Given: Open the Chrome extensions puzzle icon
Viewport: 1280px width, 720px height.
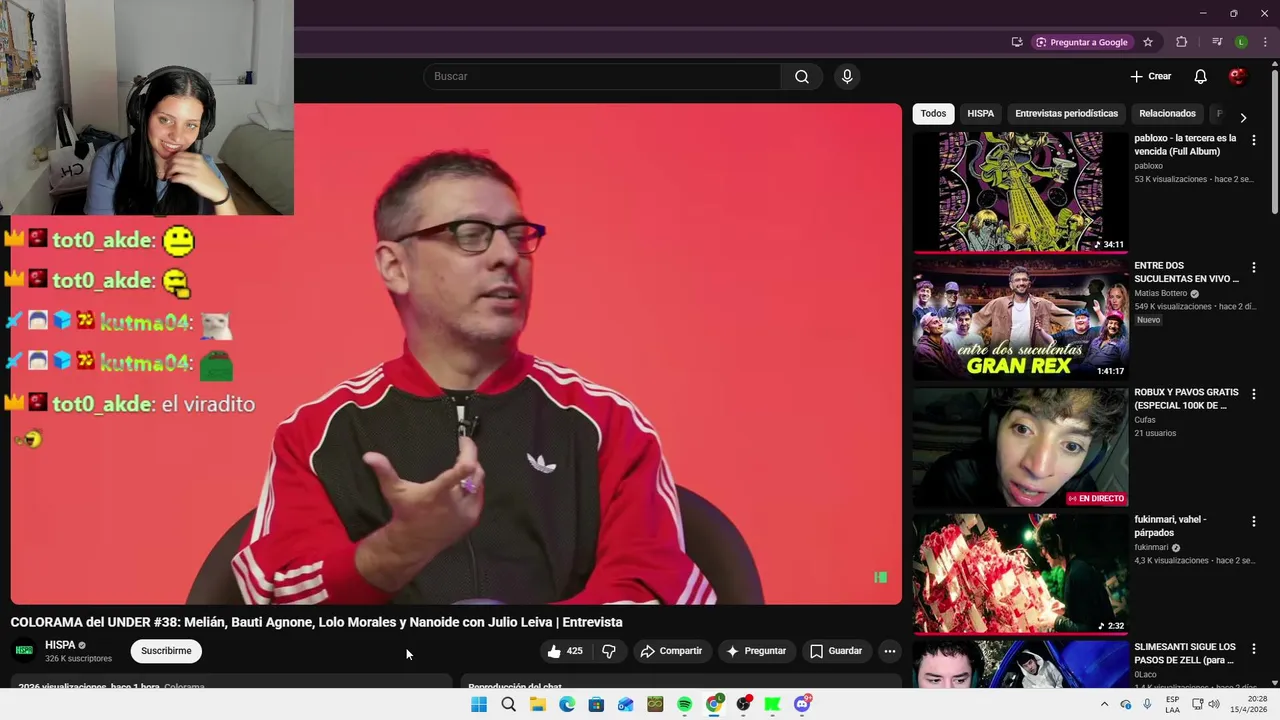Looking at the screenshot, I should 1182,42.
